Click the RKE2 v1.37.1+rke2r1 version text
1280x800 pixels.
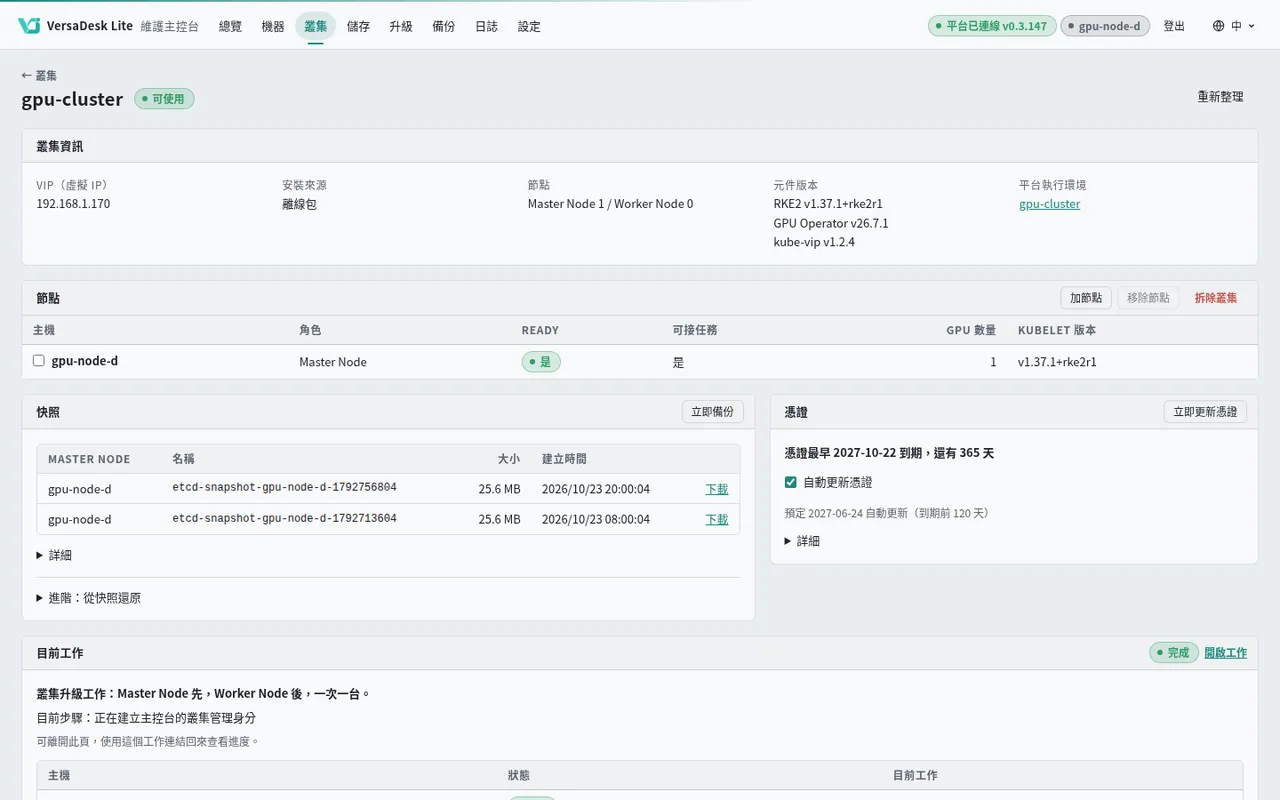click(828, 204)
